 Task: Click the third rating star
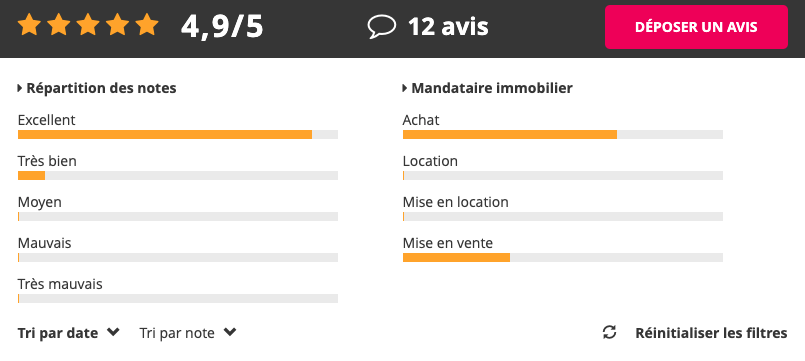pos(88,25)
